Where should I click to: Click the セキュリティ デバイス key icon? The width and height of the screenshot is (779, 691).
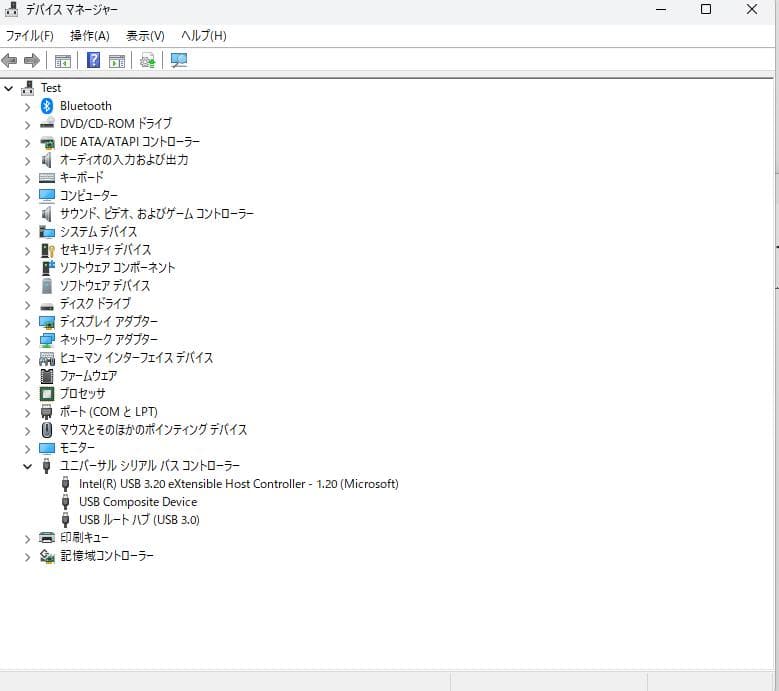[x=47, y=250]
